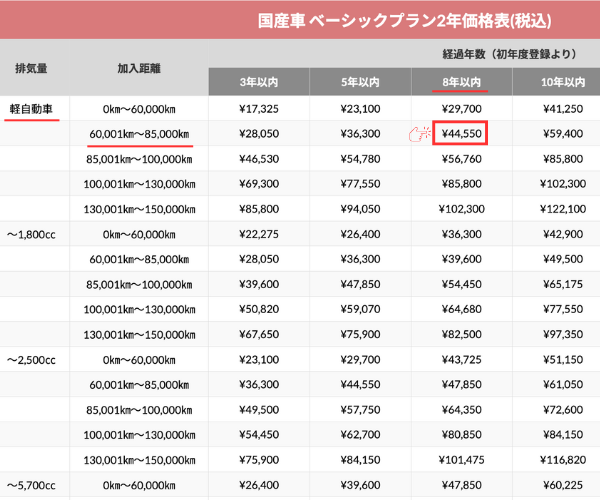Select the 10年以内 column header
Image resolution: width=600 pixels, height=500 pixels.
point(556,82)
